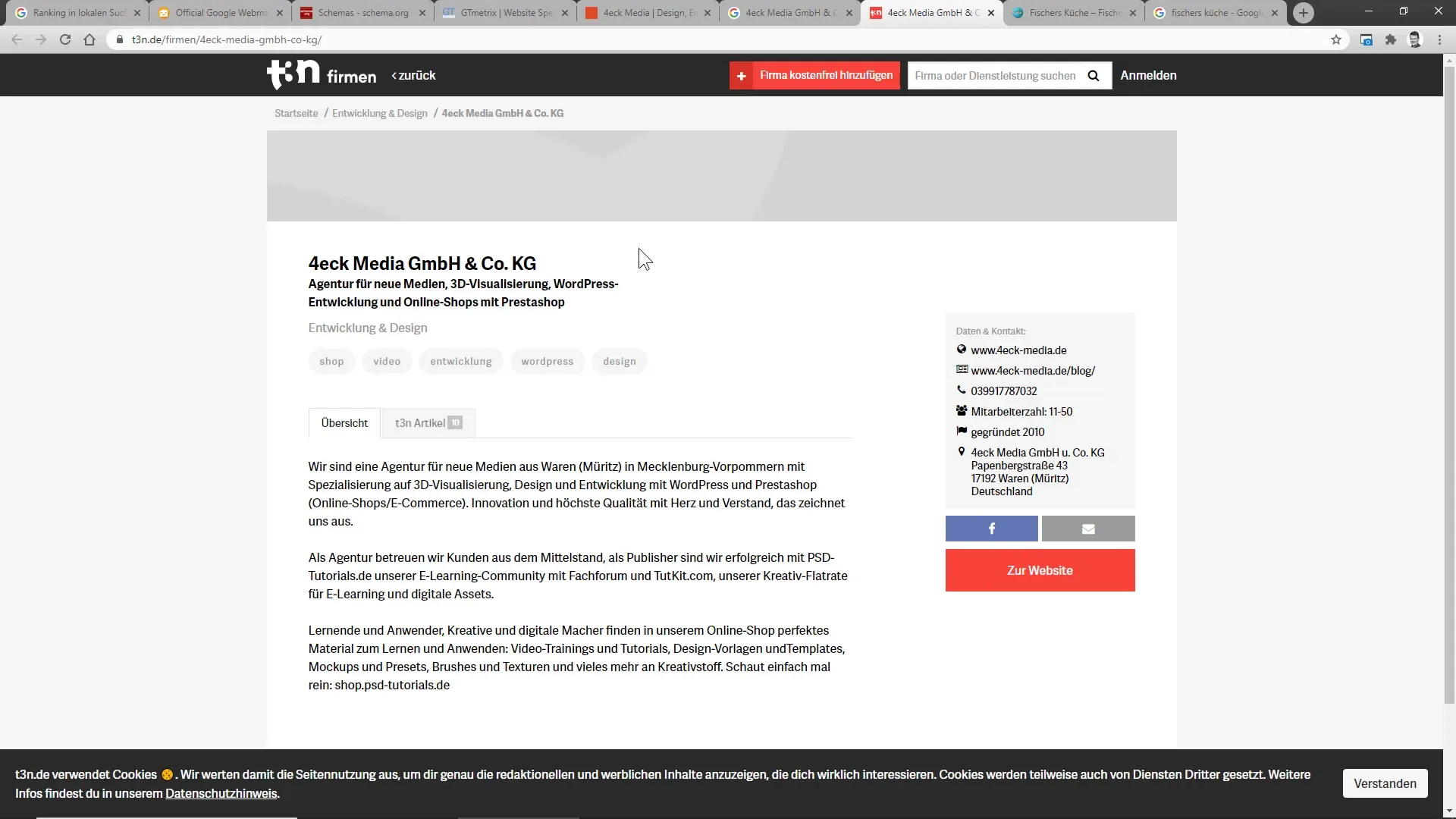
Task: Open the Chrome three-dot menu
Action: [x=1439, y=39]
